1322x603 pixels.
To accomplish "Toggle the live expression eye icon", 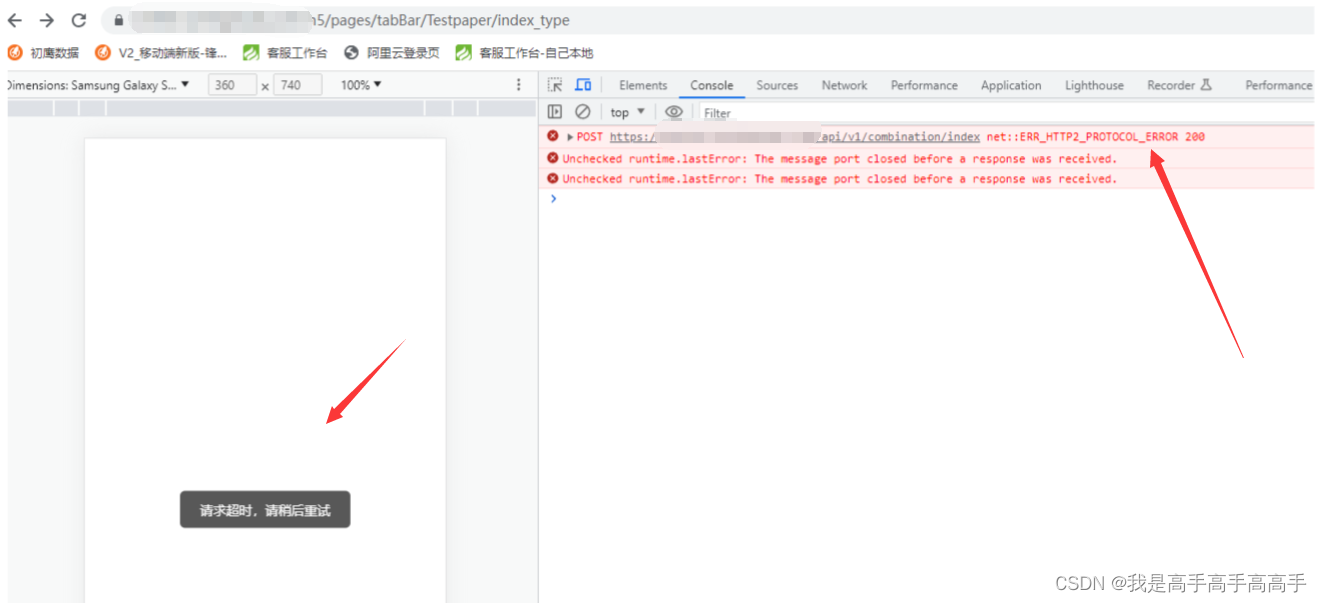I will pos(674,112).
